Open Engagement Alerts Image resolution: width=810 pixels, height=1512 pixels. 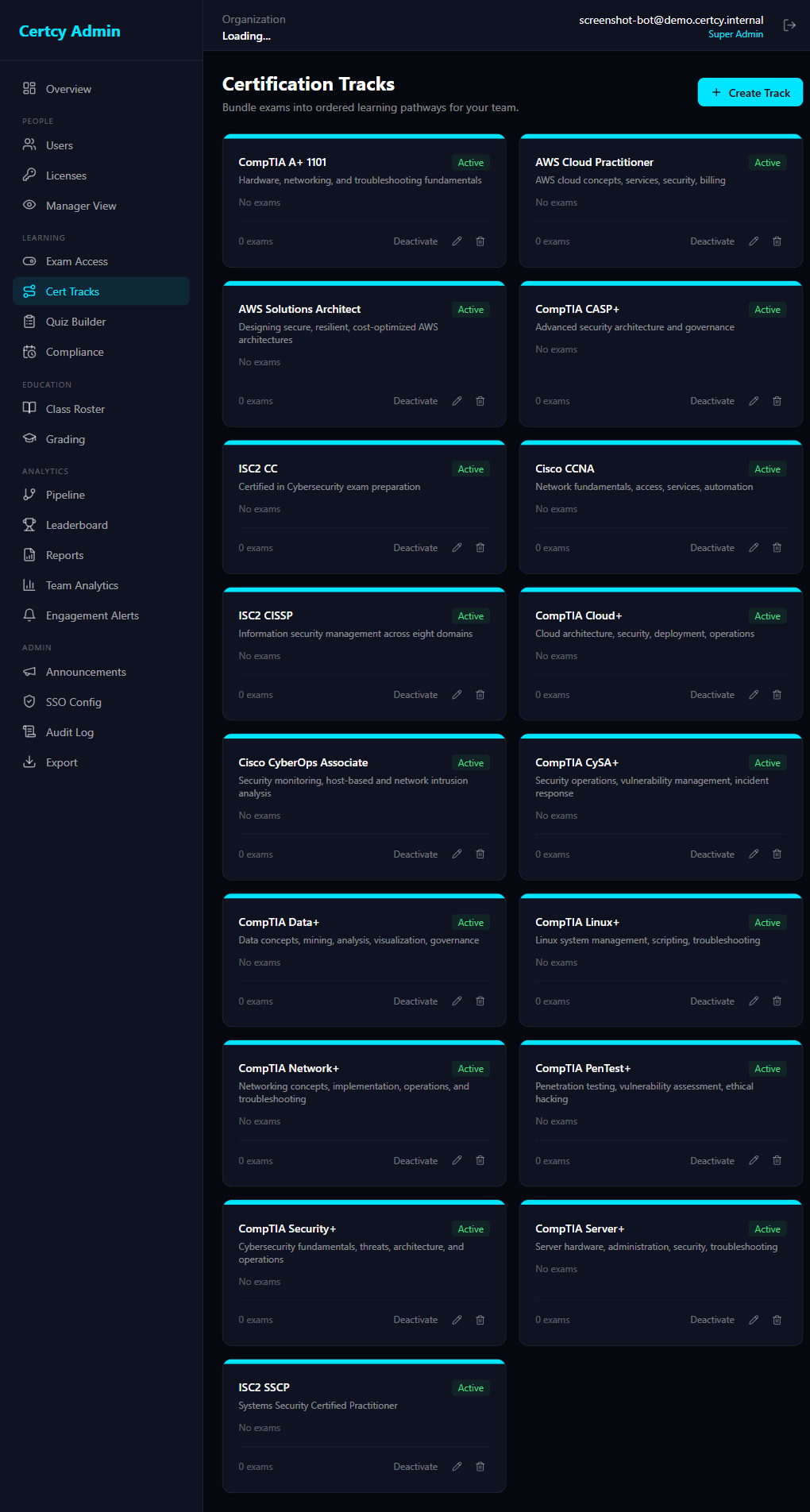coord(102,615)
